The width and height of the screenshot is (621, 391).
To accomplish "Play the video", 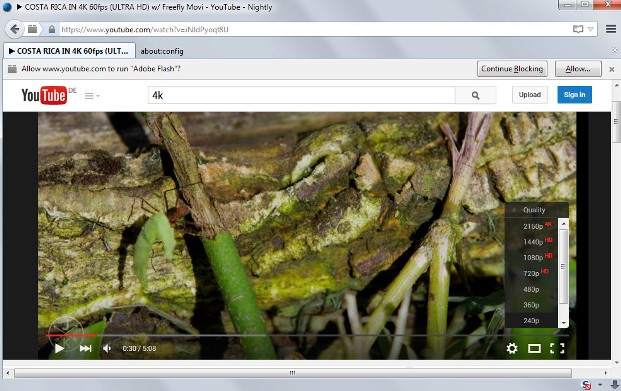I will tap(59, 348).
